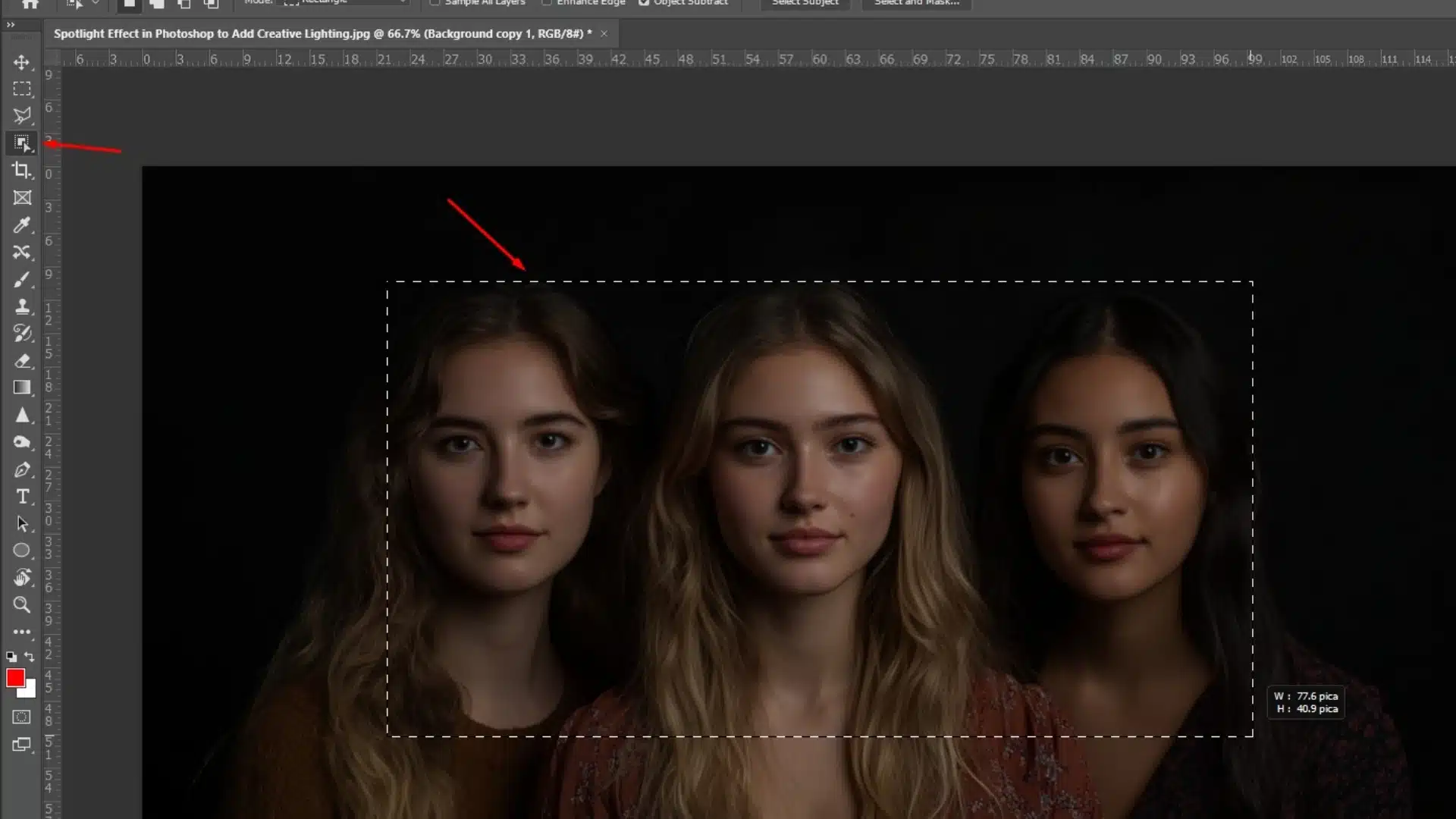Expand the tools panel with double chevron
This screenshot has width=1456, height=819.
pyautogui.click(x=11, y=24)
